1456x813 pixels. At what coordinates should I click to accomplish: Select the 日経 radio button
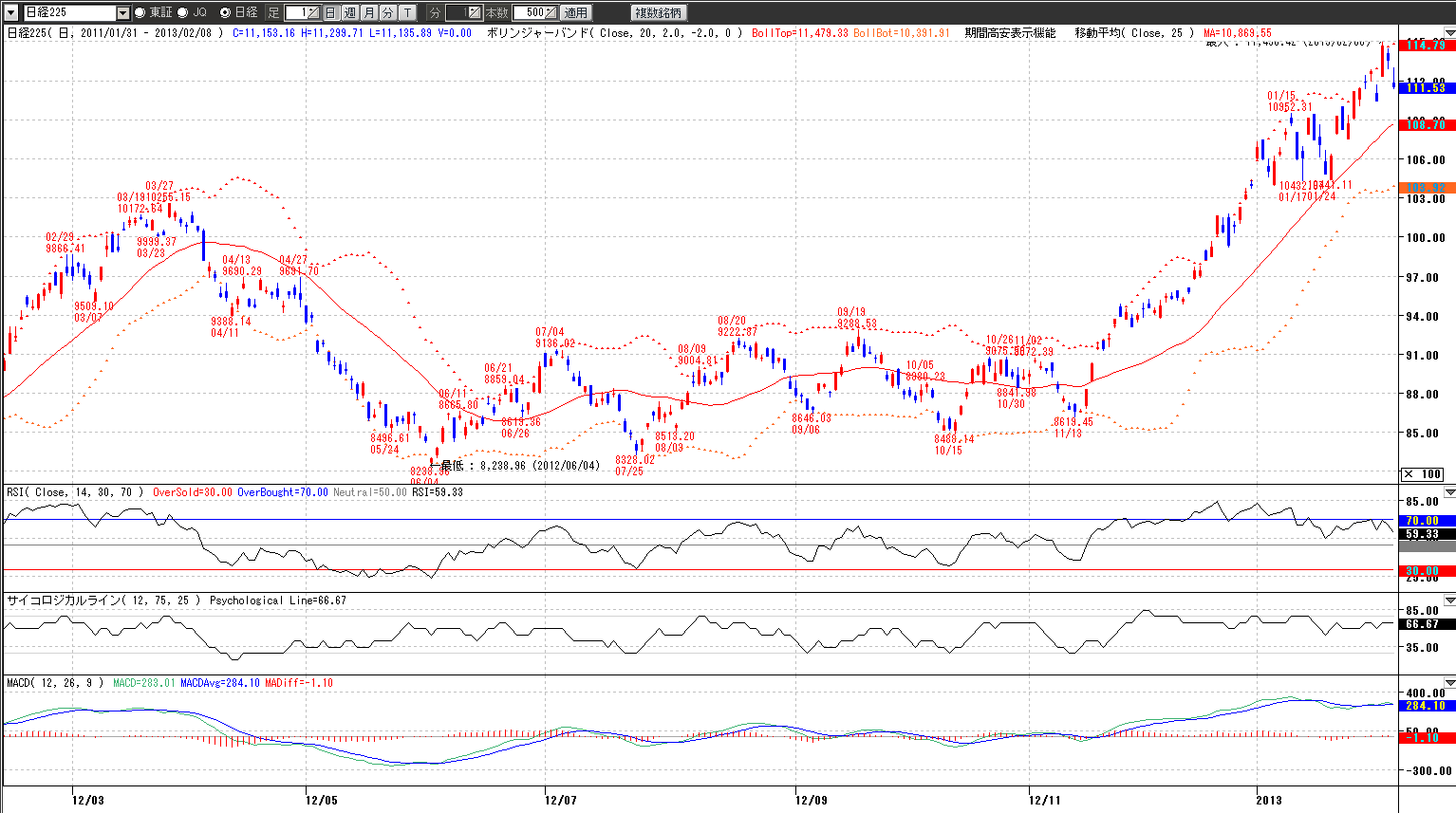(x=225, y=12)
